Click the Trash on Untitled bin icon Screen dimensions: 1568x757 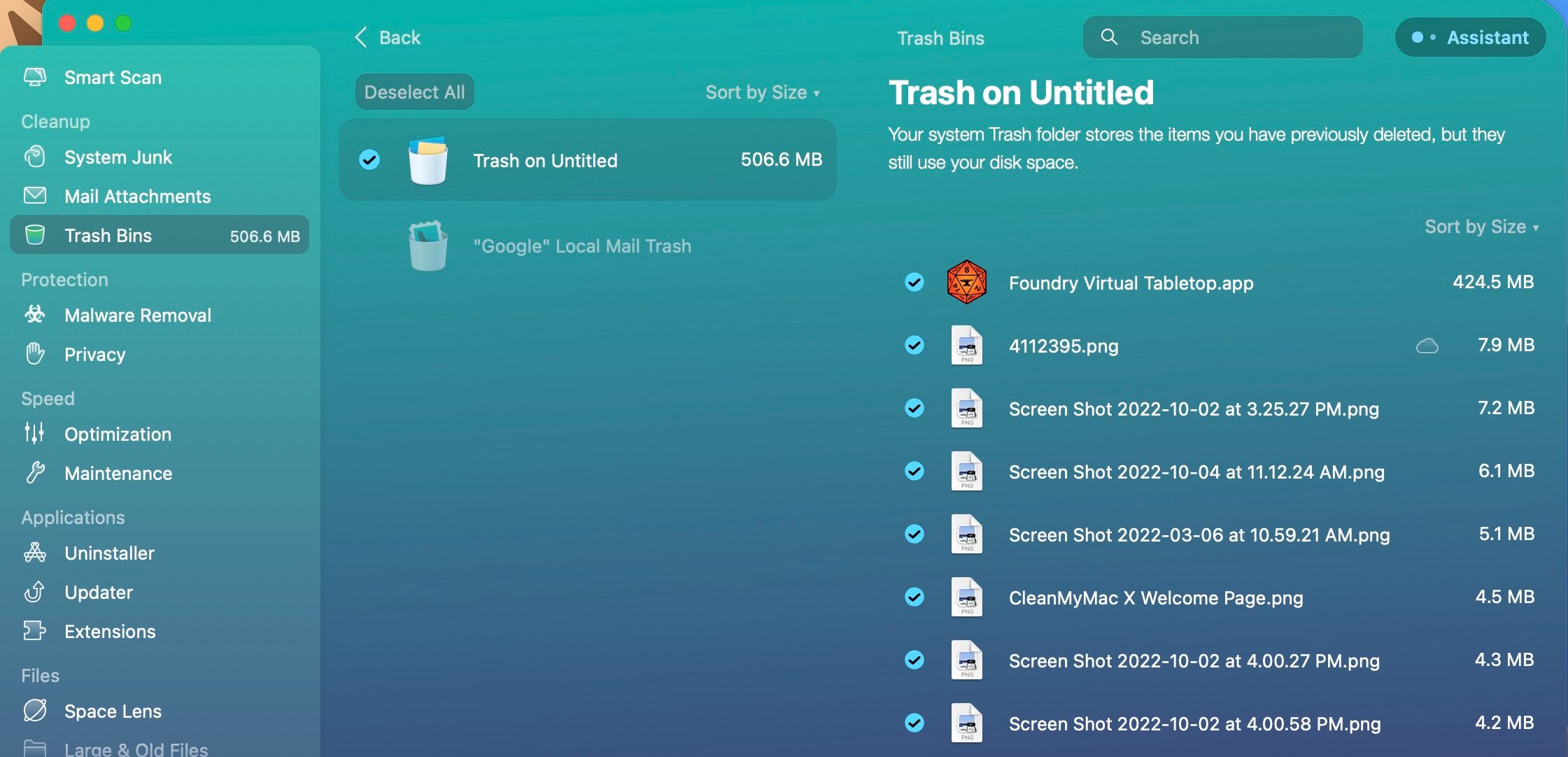point(428,160)
